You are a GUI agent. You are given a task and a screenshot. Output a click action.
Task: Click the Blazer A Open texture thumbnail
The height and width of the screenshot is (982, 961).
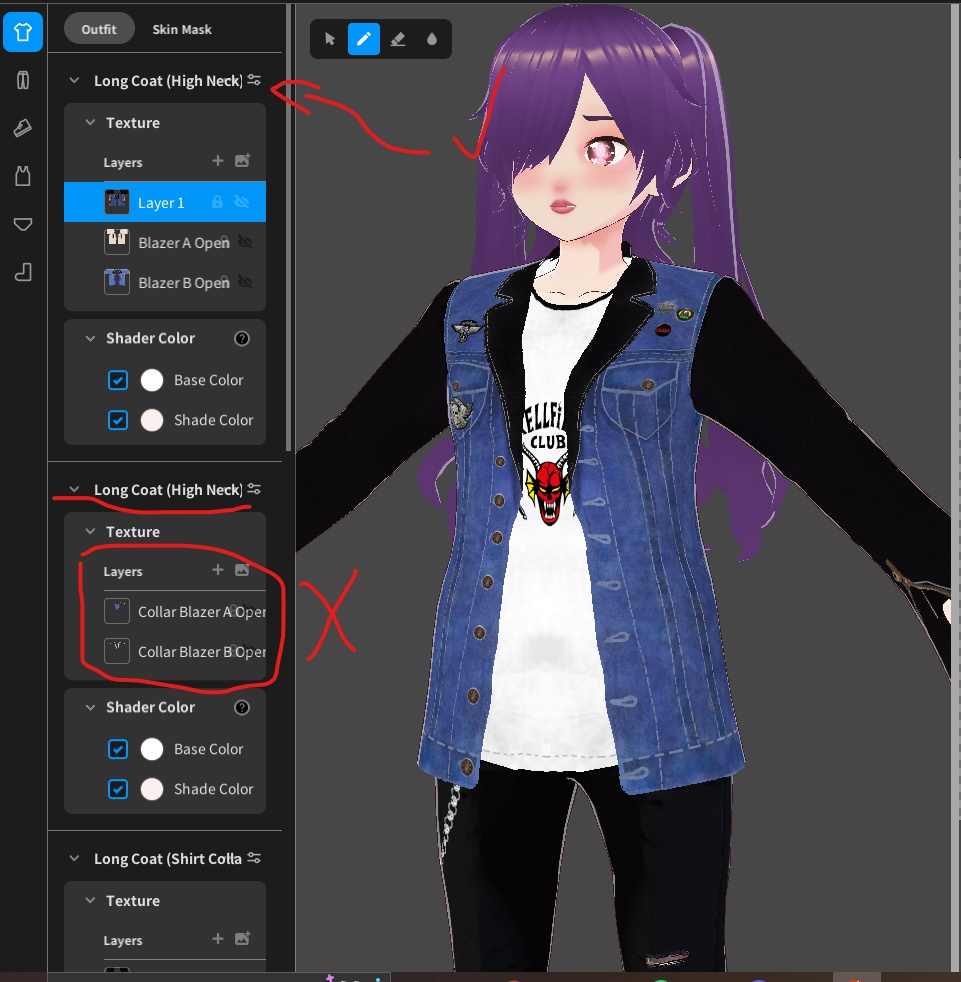coord(117,242)
